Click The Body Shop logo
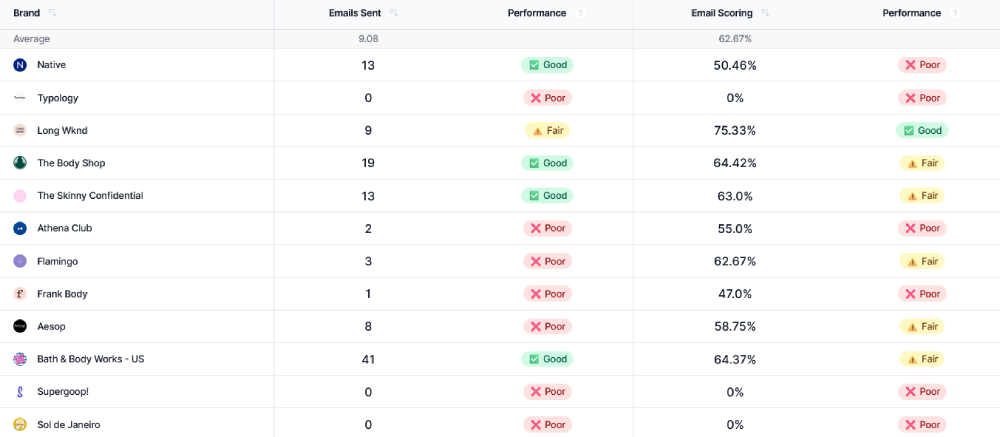 click(20, 163)
